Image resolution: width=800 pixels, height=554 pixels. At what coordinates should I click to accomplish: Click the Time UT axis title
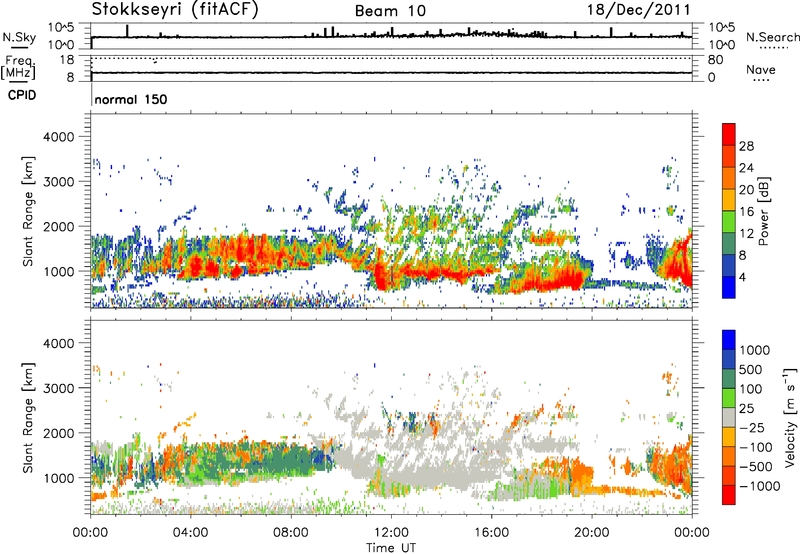coord(391,548)
